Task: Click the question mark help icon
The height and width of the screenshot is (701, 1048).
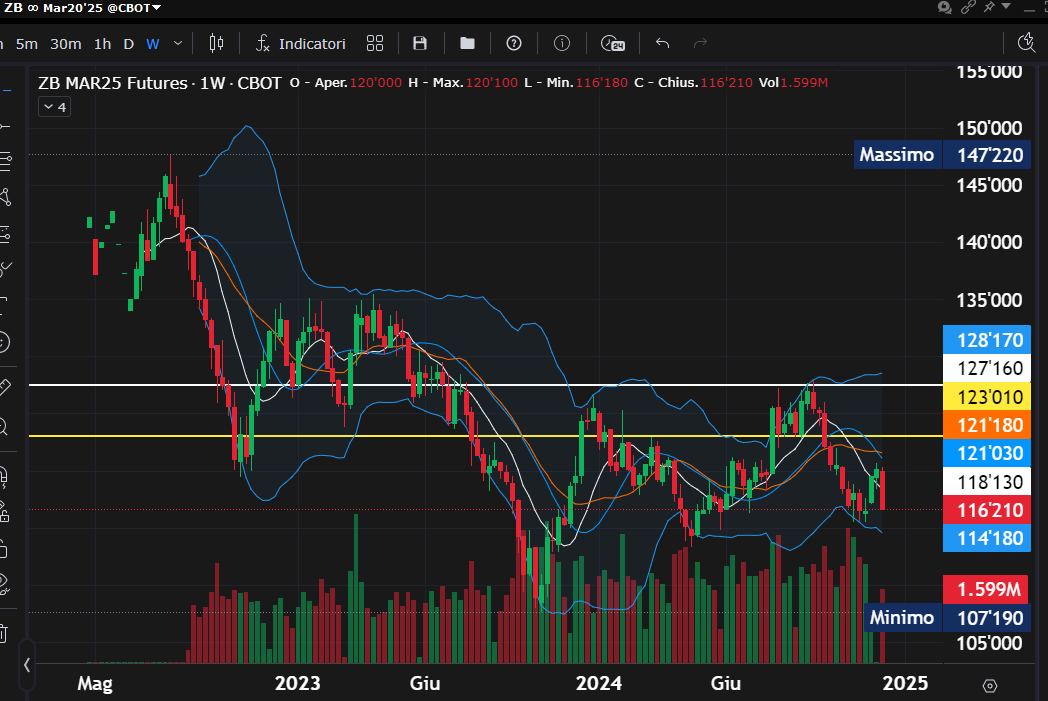Action: (514, 43)
